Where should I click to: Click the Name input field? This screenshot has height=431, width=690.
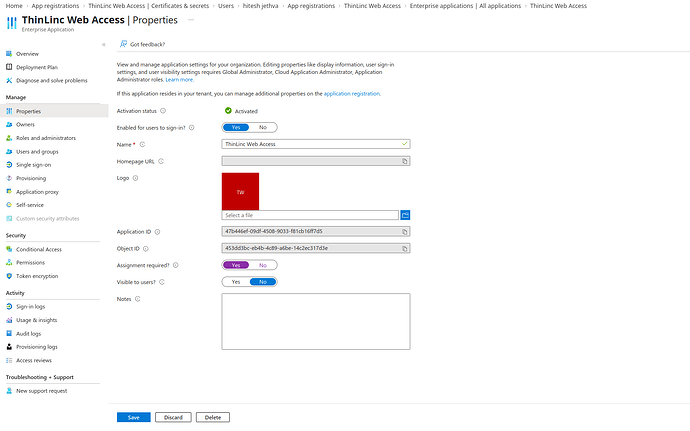(316, 144)
